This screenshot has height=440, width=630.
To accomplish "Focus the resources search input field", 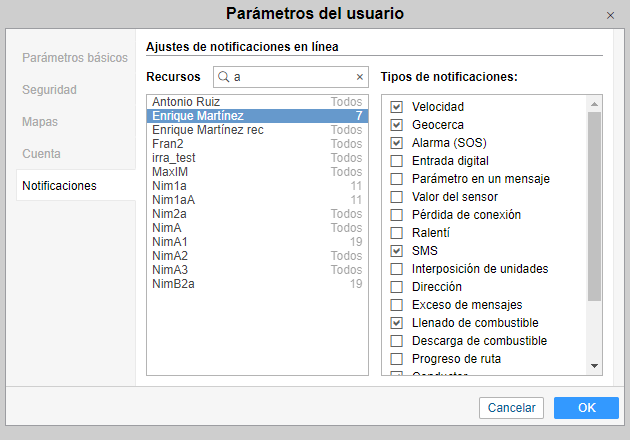I will (290, 77).
